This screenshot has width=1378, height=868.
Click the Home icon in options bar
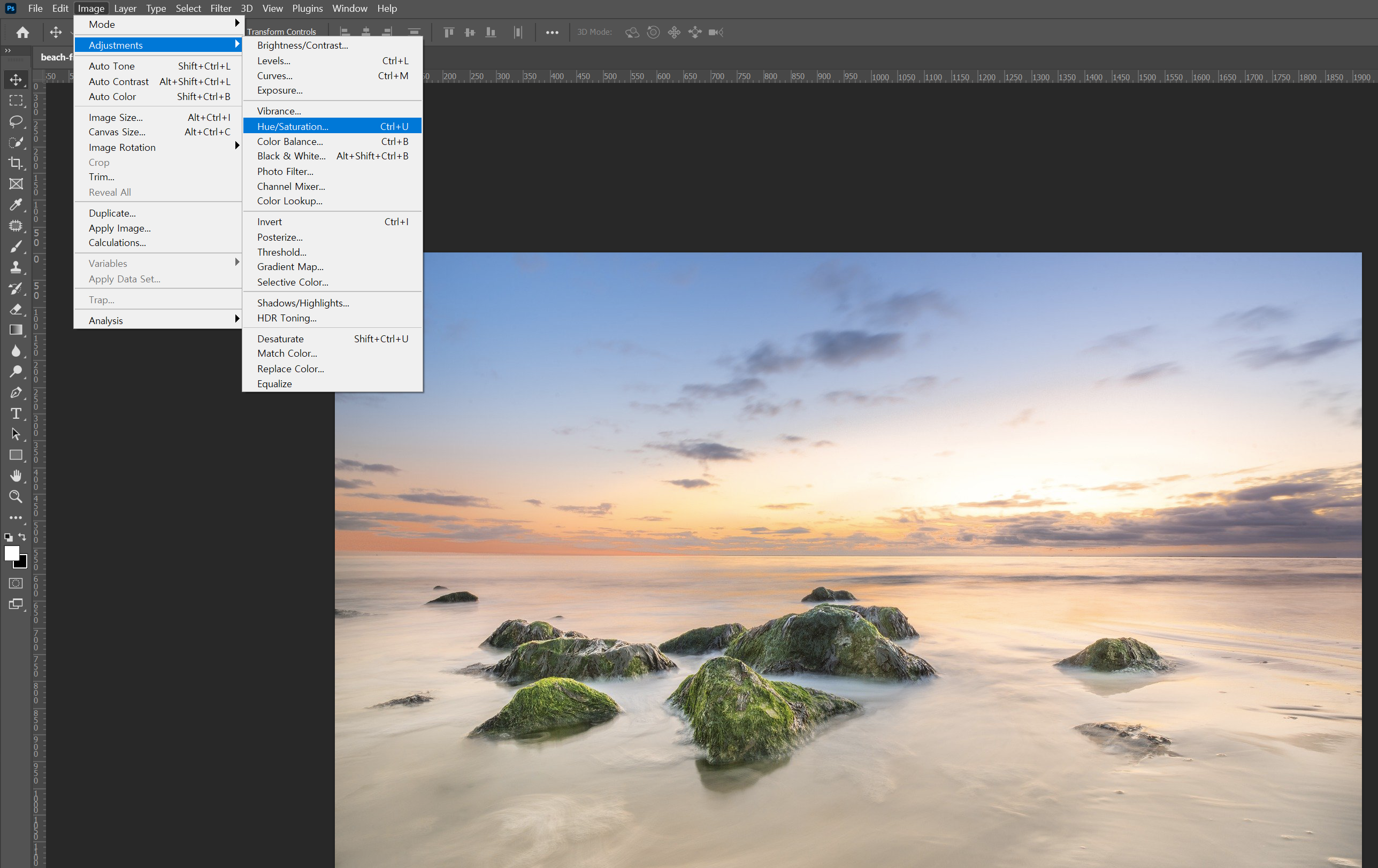tap(22, 33)
